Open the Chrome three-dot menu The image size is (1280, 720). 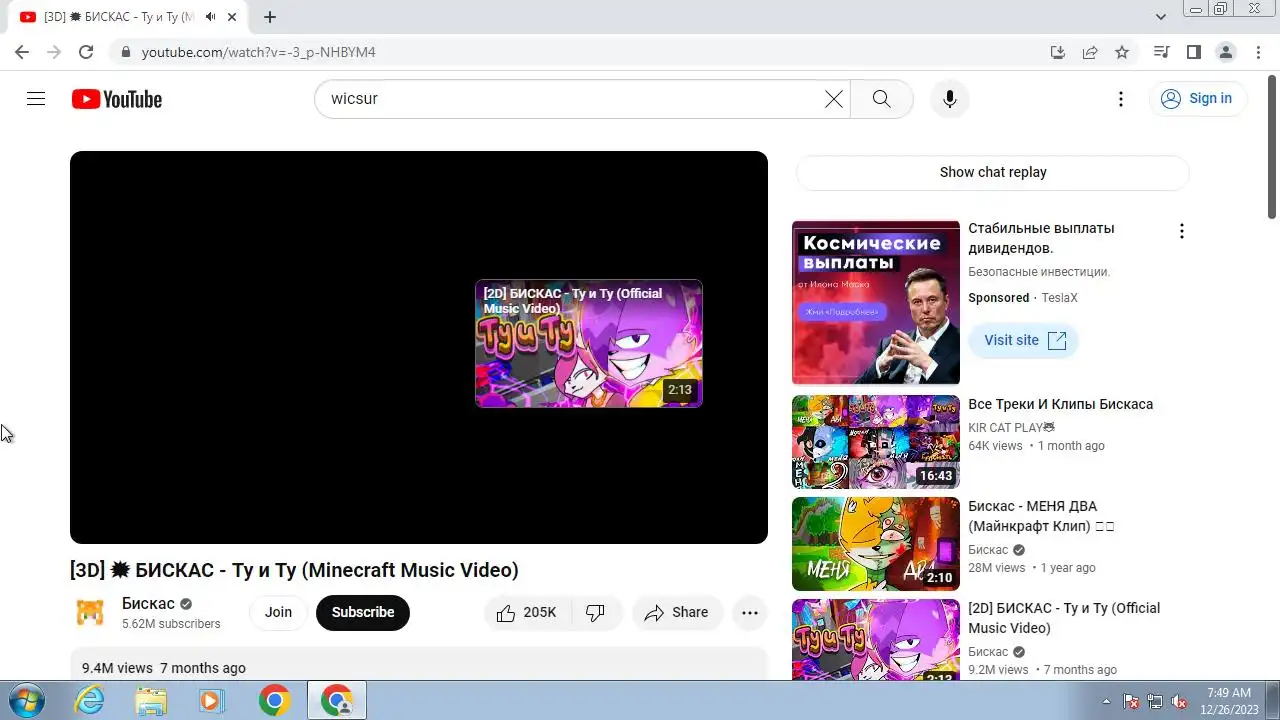[1257, 52]
